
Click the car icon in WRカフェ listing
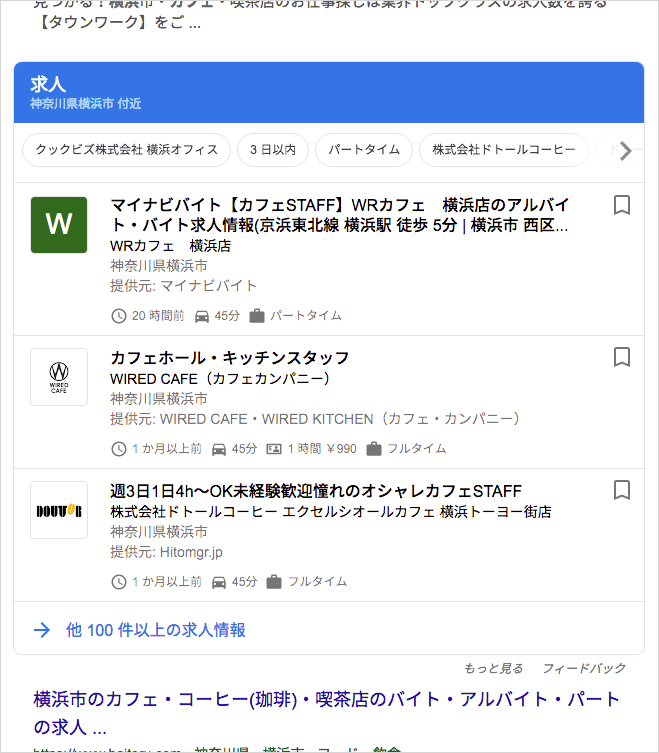point(202,316)
